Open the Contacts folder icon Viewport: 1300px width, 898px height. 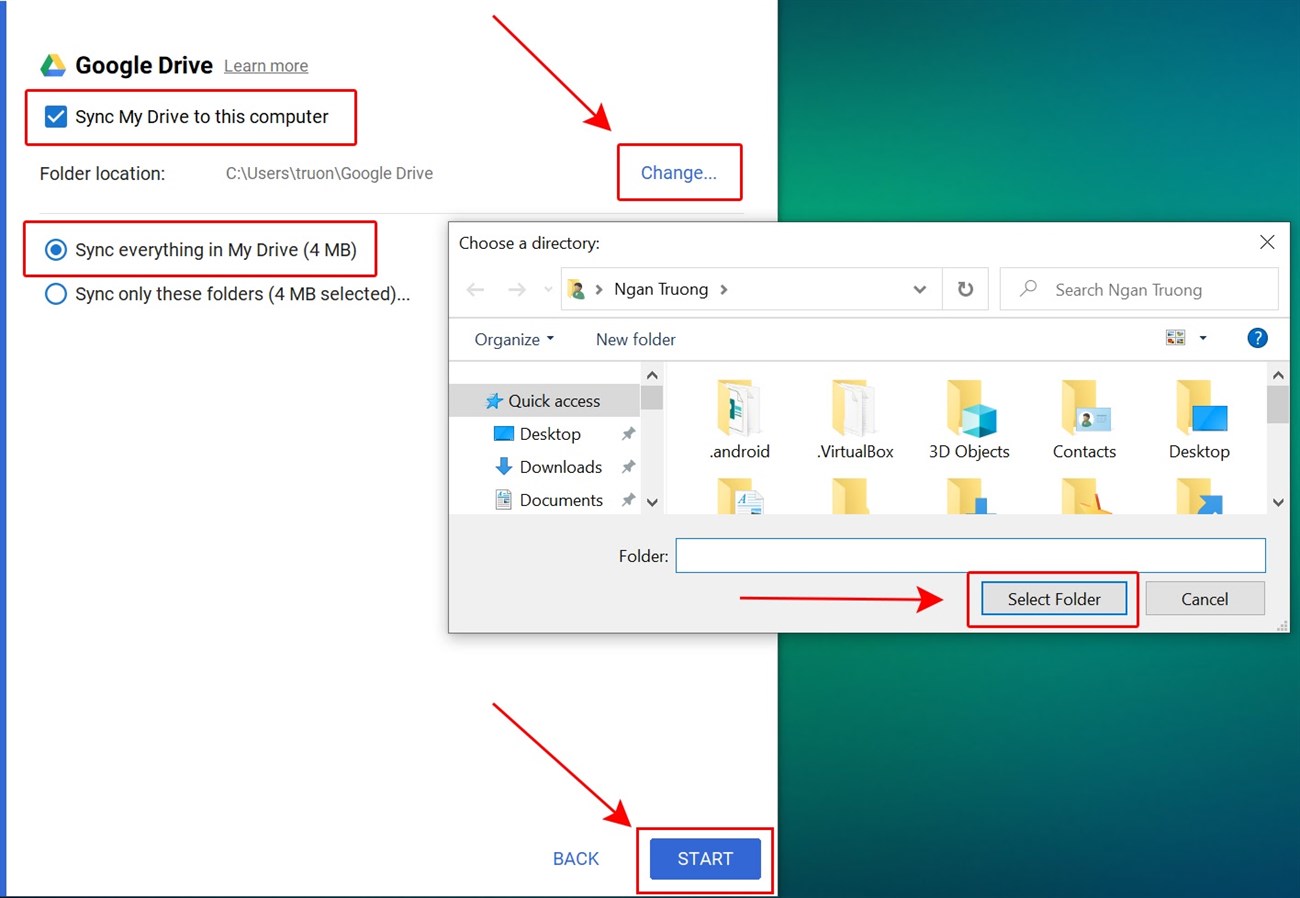pyautogui.click(x=1084, y=408)
